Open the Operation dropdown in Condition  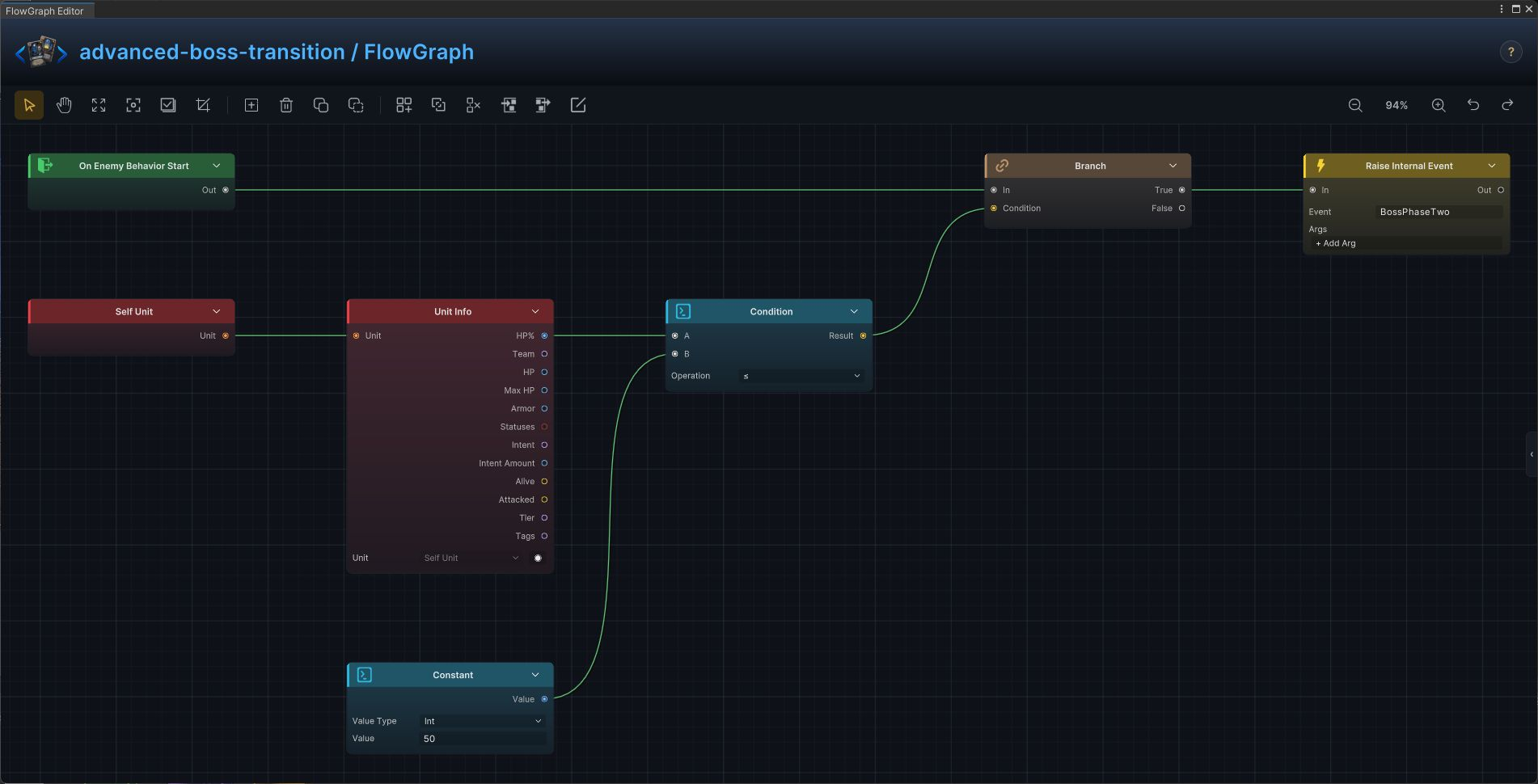tap(801, 376)
